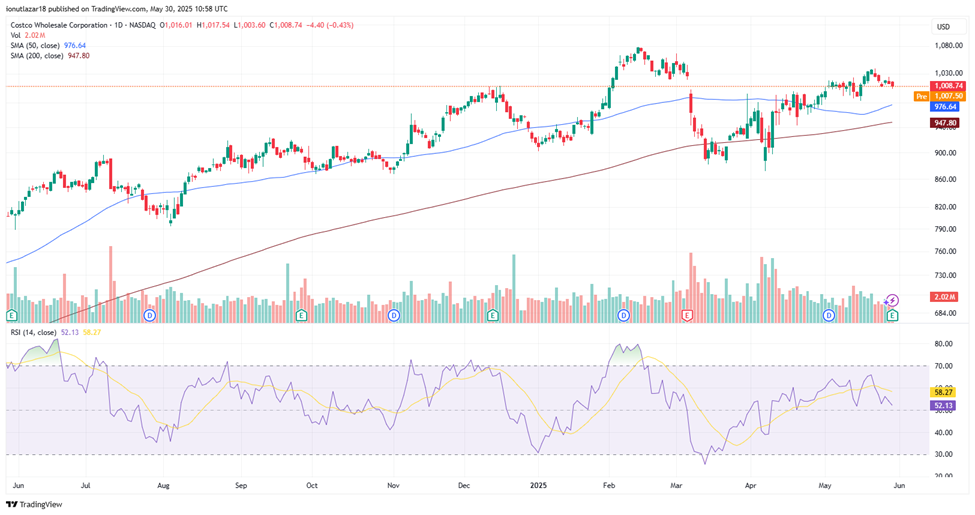This screenshot has width=975, height=515.
Task: Open the dividend D marker in May
Action: [x=829, y=315]
